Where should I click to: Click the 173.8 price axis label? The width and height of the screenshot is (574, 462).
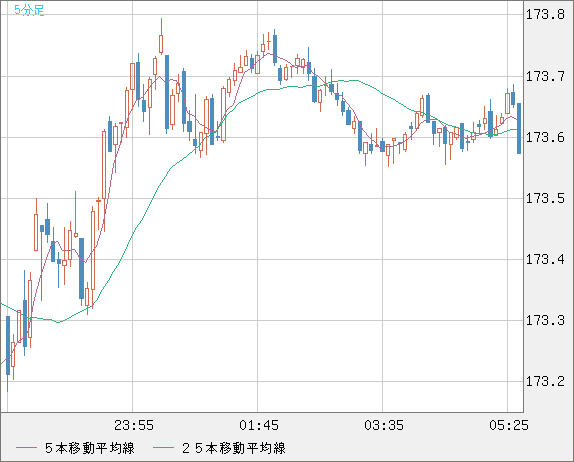click(545, 15)
